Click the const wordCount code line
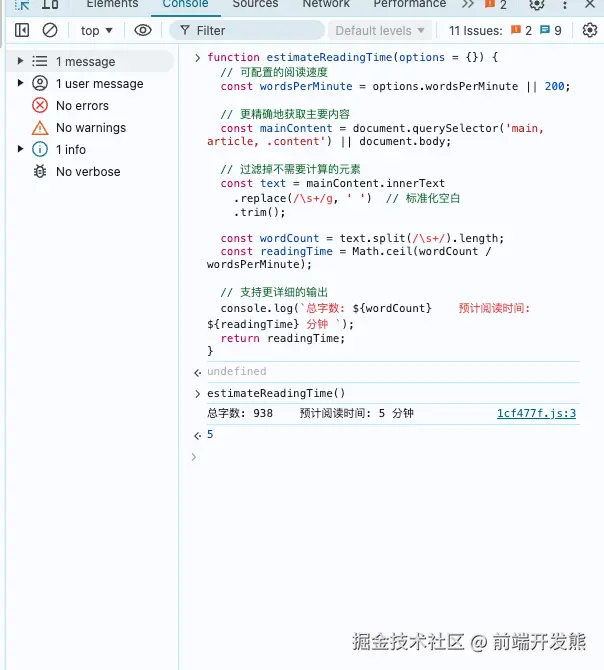The height and width of the screenshot is (670, 604). click(x=362, y=238)
